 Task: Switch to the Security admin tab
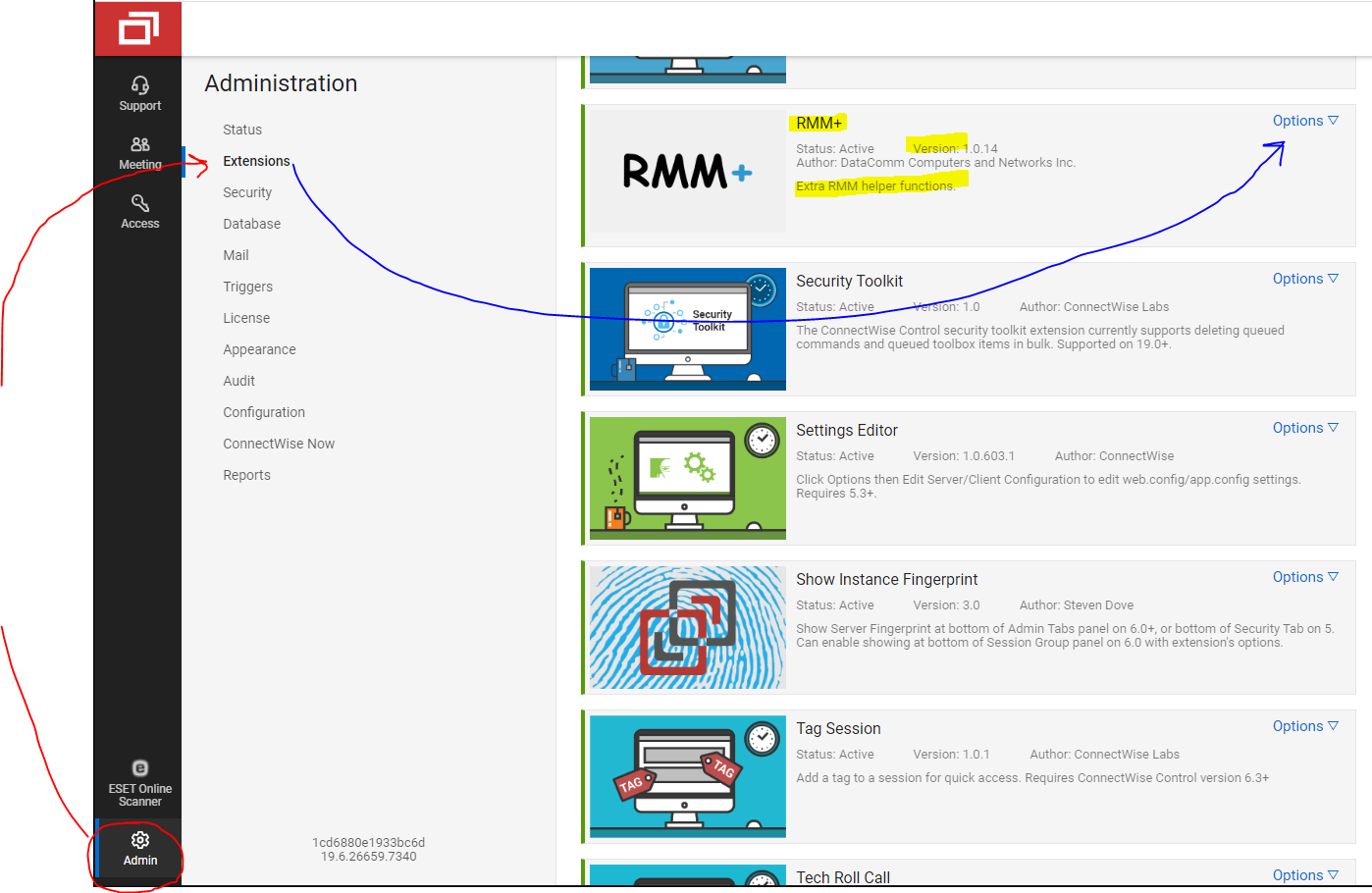coord(247,192)
